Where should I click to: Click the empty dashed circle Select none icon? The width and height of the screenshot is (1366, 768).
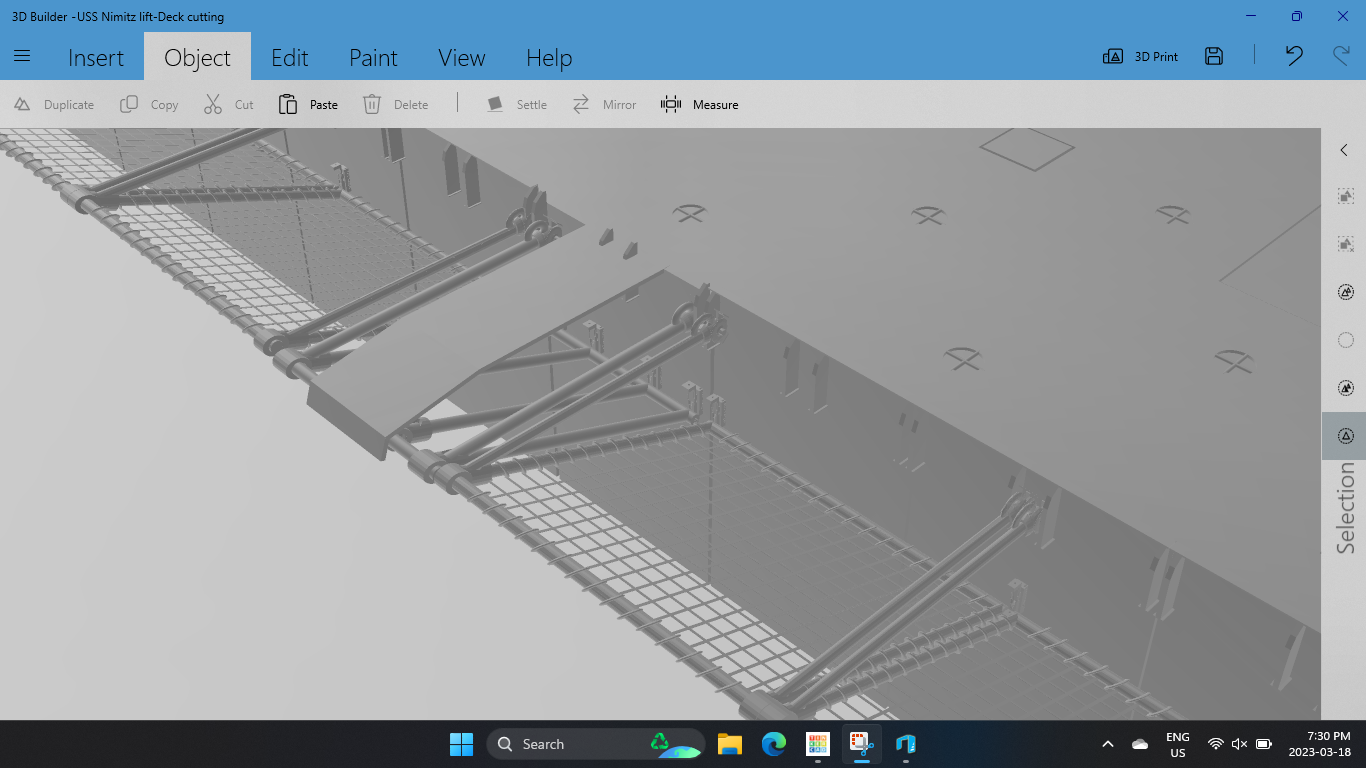coord(1346,340)
